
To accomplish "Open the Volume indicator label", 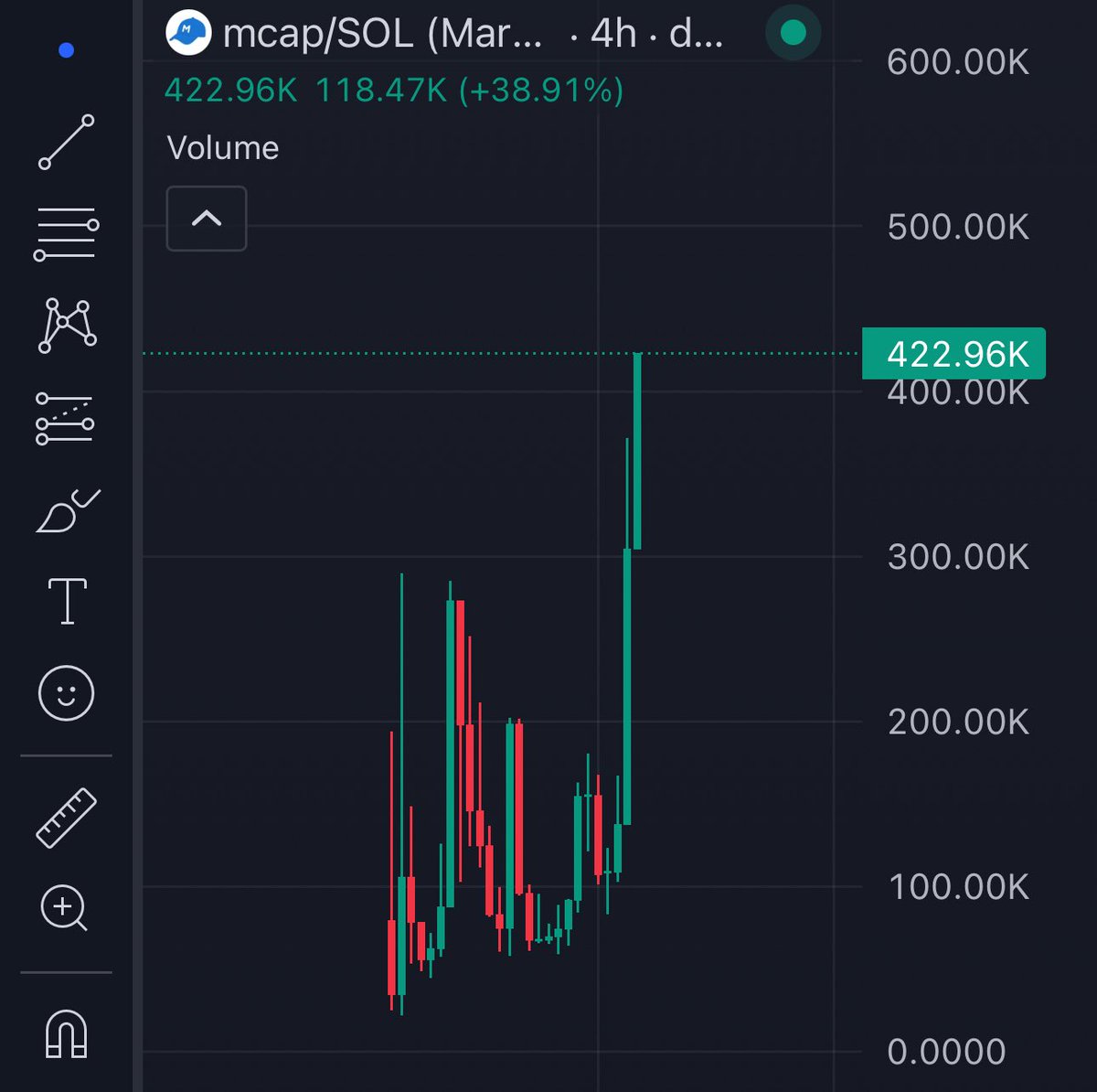I will pyautogui.click(x=223, y=148).
